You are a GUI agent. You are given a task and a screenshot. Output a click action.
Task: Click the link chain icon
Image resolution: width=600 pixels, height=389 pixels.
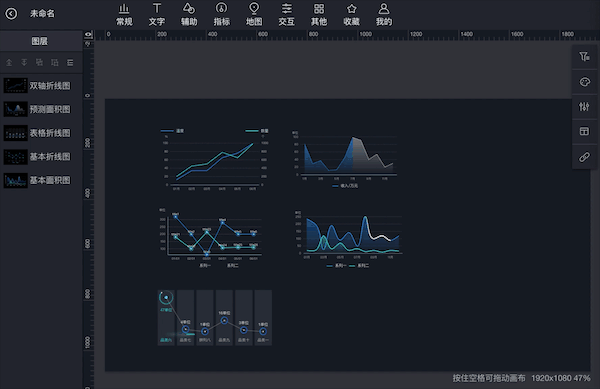coord(584,157)
